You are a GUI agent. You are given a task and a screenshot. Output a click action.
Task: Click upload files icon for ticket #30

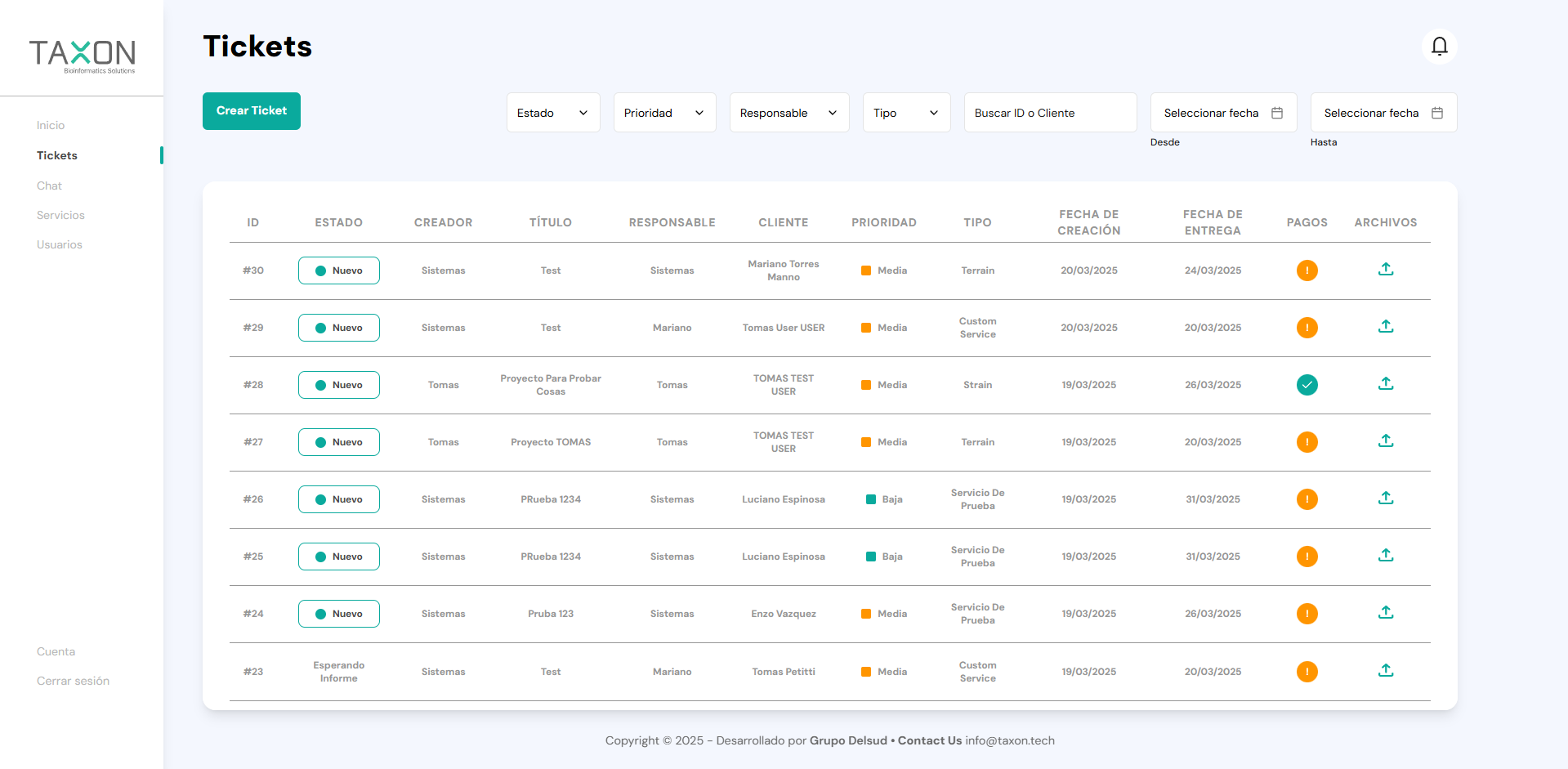1385,270
